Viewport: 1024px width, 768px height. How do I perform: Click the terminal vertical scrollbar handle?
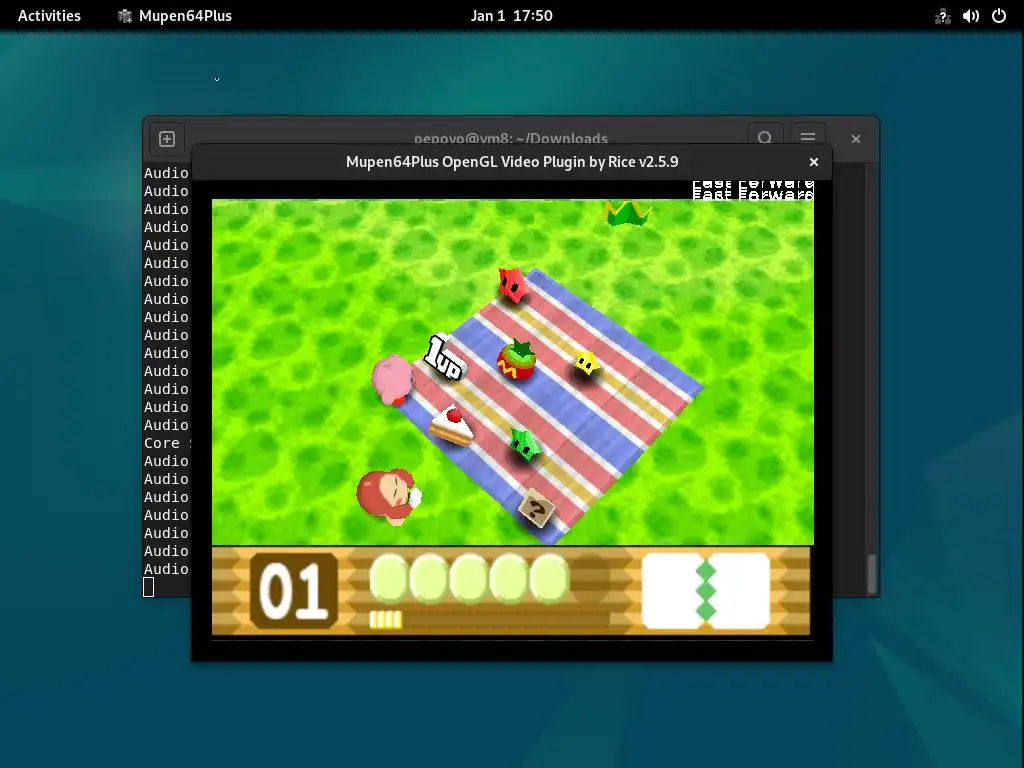tap(872, 573)
